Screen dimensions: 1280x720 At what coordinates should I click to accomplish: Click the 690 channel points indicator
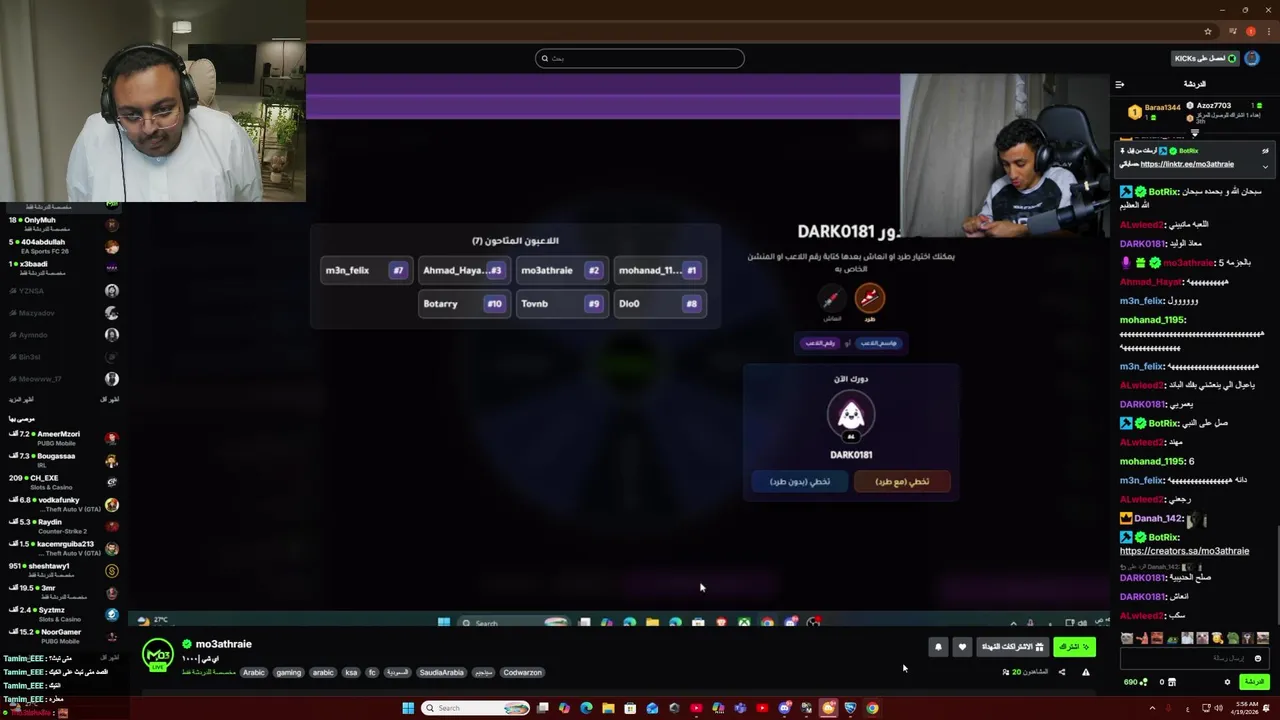[1136, 682]
